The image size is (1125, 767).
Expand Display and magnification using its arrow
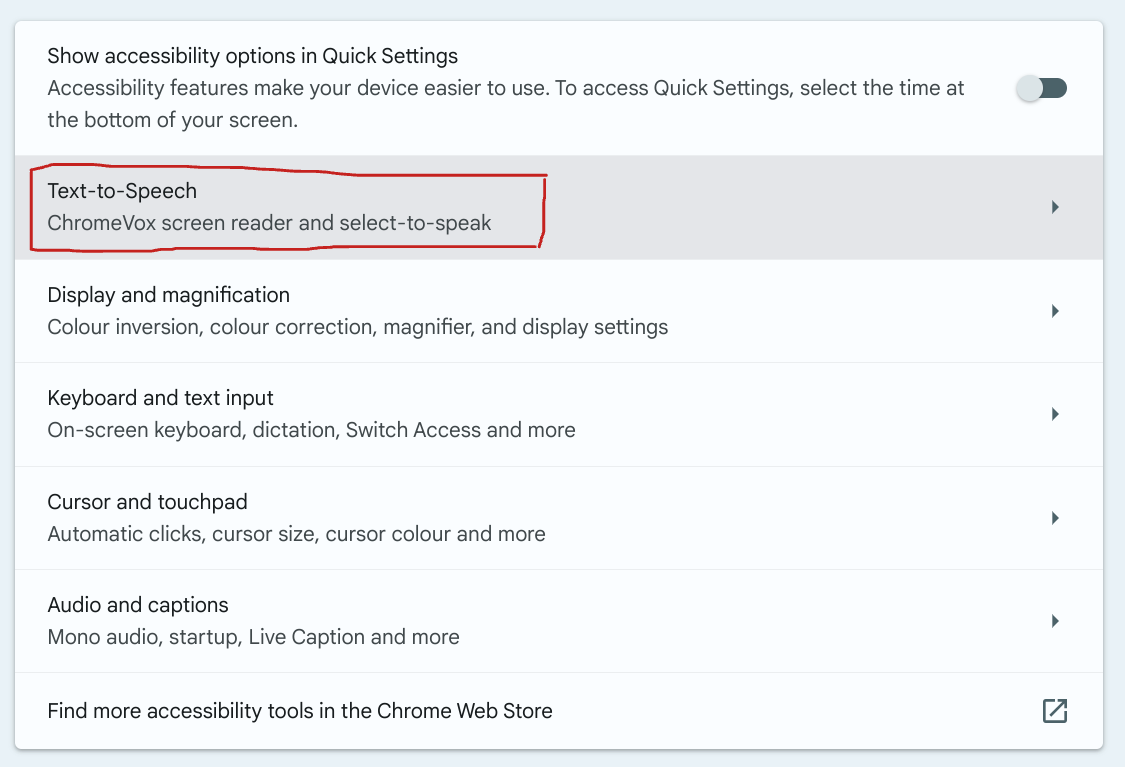click(1054, 311)
